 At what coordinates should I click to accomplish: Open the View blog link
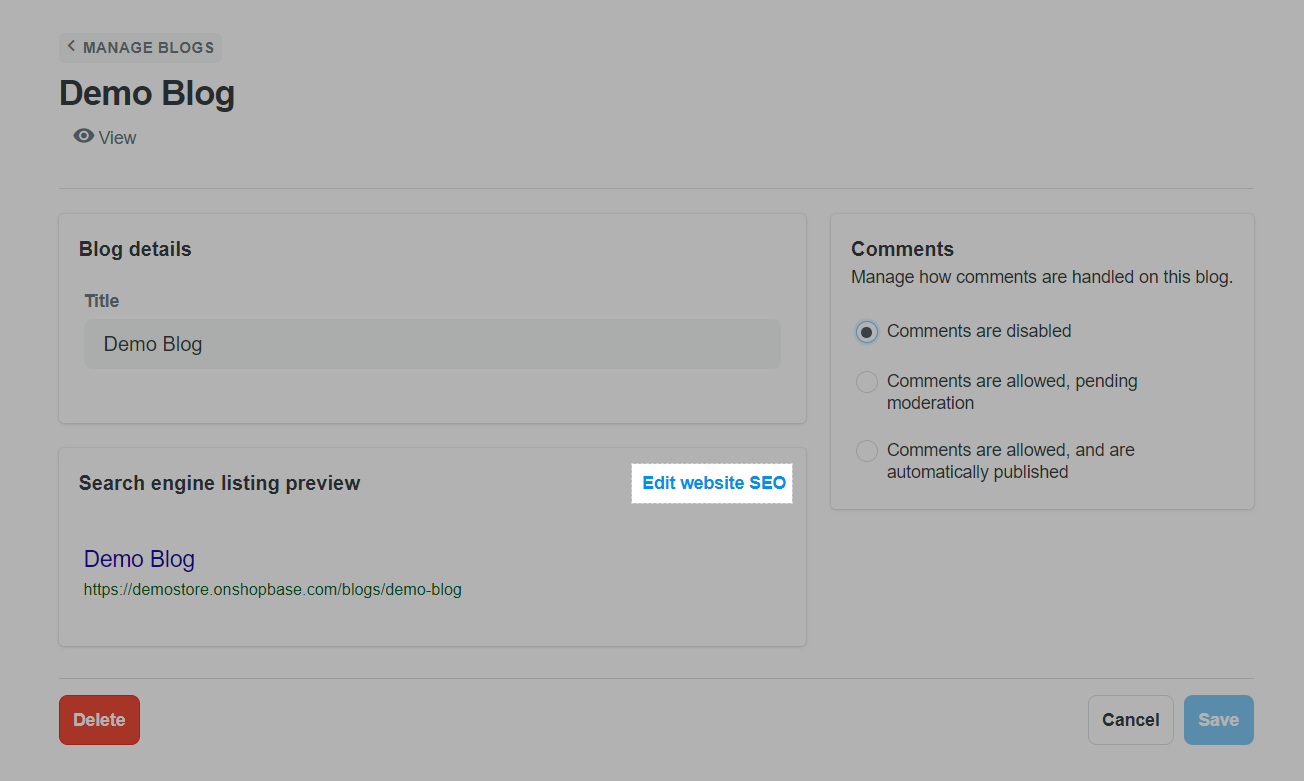[x=105, y=137]
